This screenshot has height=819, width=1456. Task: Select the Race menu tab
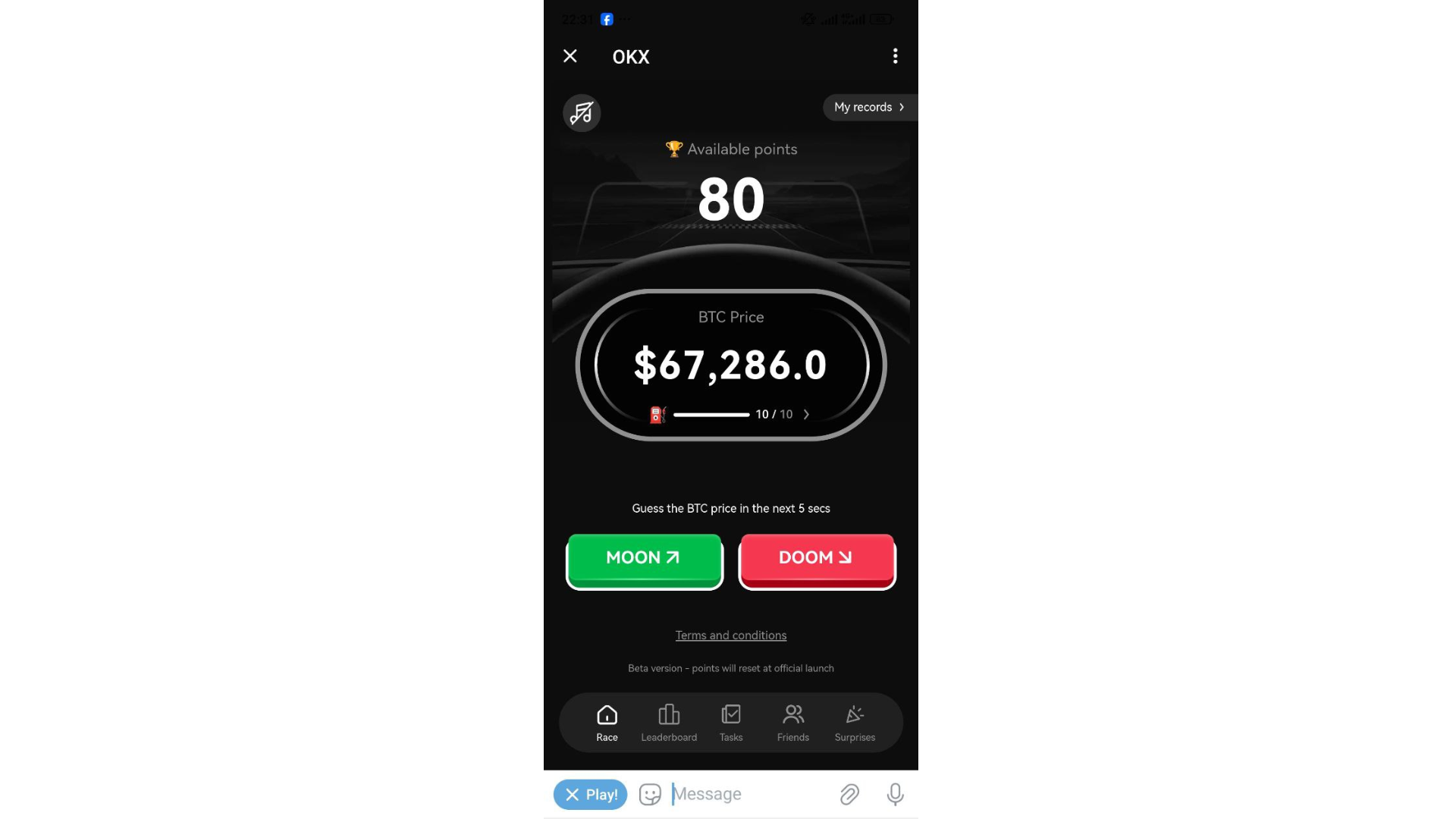[607, 722]
